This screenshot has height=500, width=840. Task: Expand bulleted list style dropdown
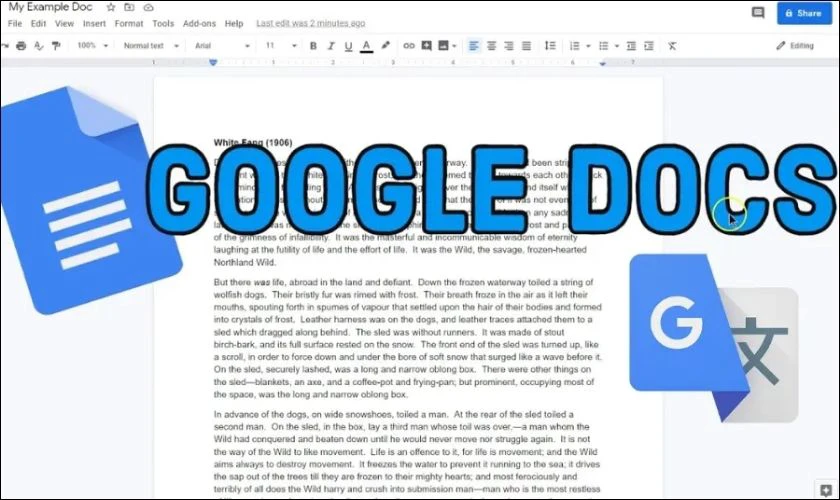tap(617, 46)
